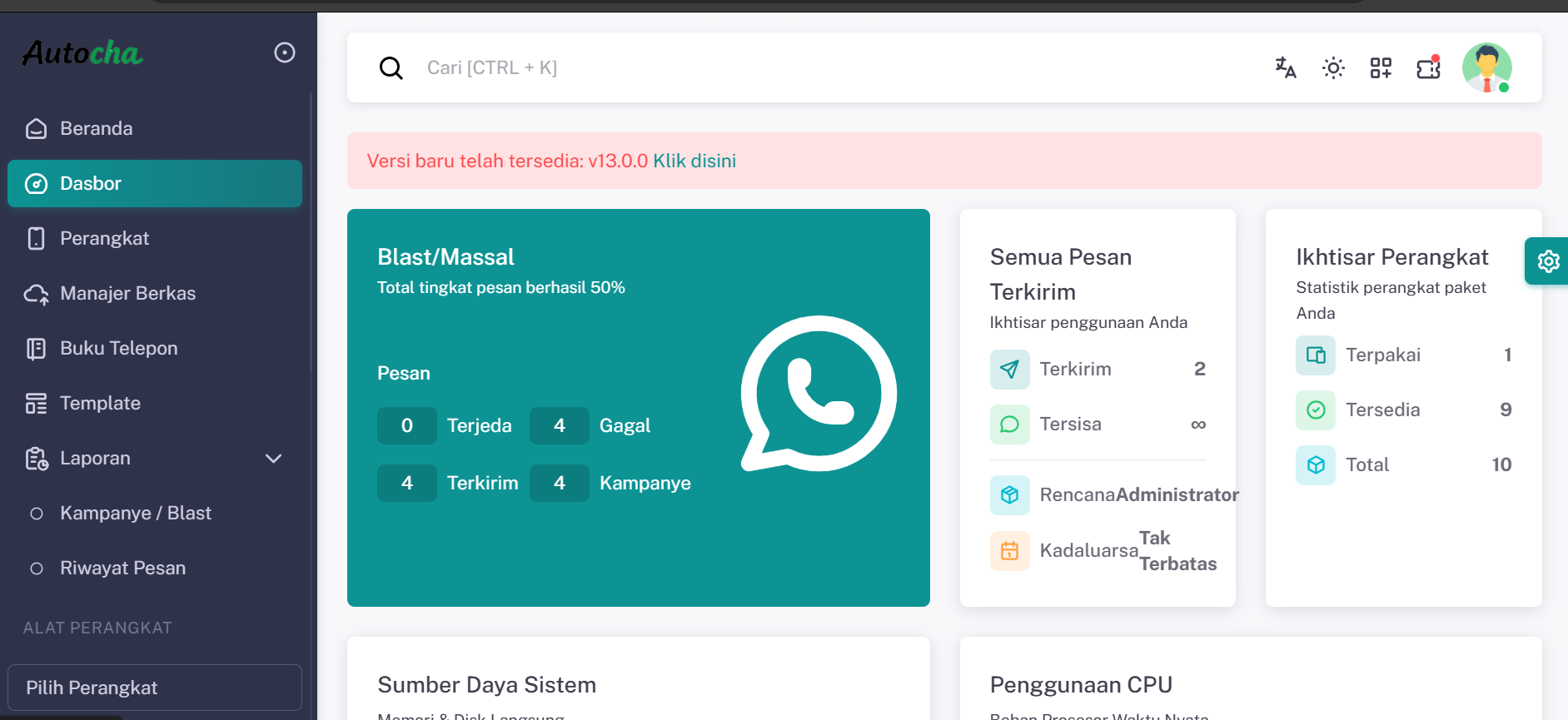Click the Kampanye count badge
This screenshot has width=1568, height=720.
click(560, 483)
